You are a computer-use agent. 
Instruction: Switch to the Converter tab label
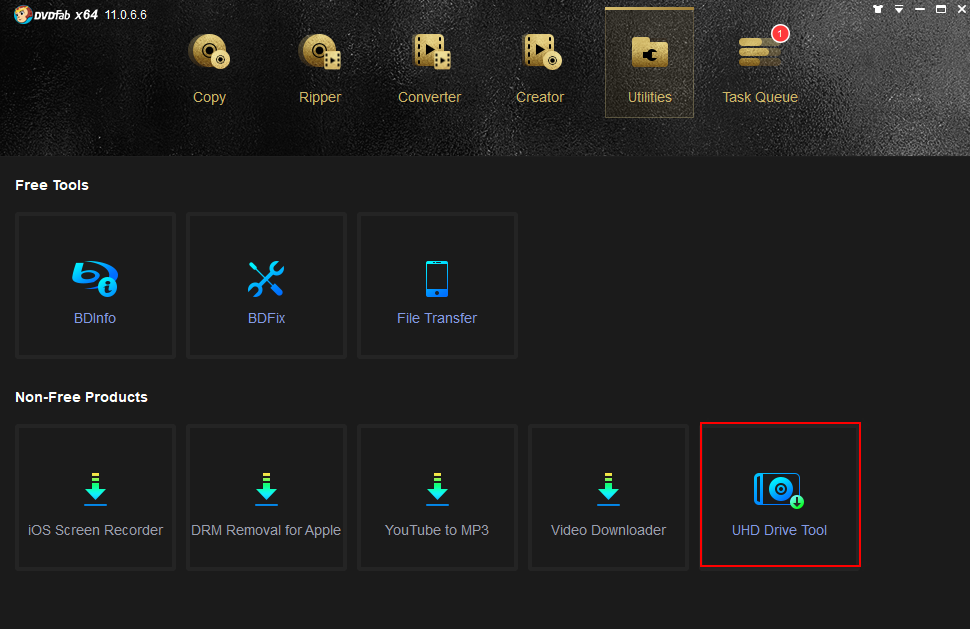coord(429,97)
